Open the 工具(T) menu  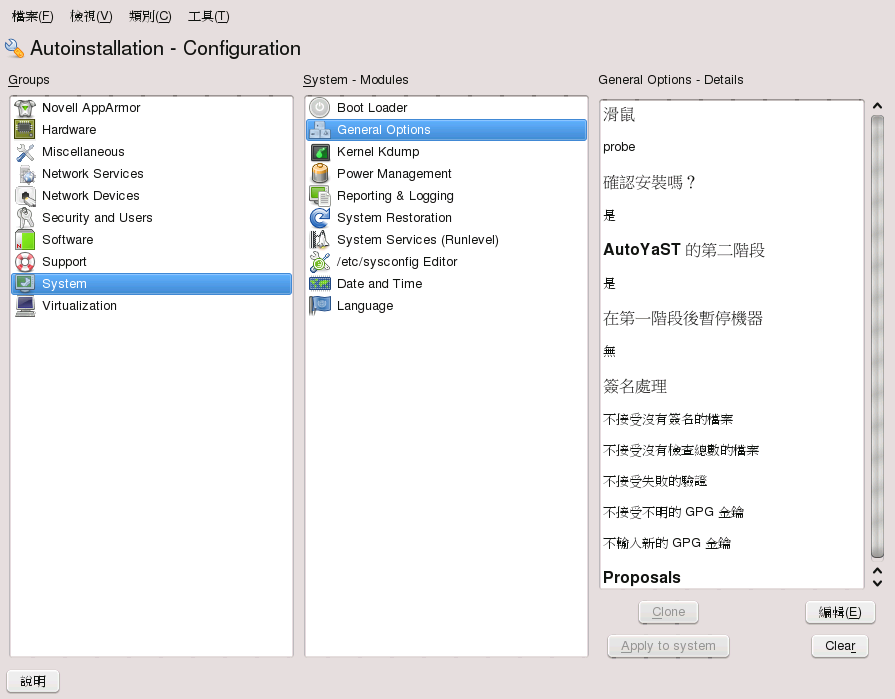click(209, 16)
